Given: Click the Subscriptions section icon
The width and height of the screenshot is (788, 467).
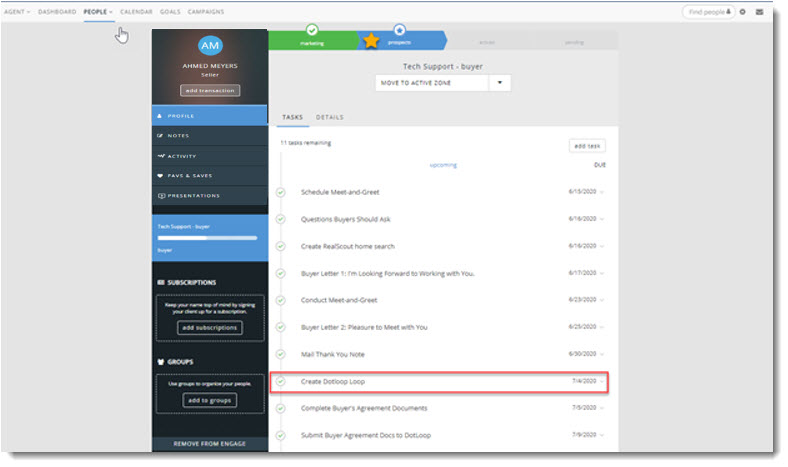Looking at the screenshot, I should pos(161,283).
